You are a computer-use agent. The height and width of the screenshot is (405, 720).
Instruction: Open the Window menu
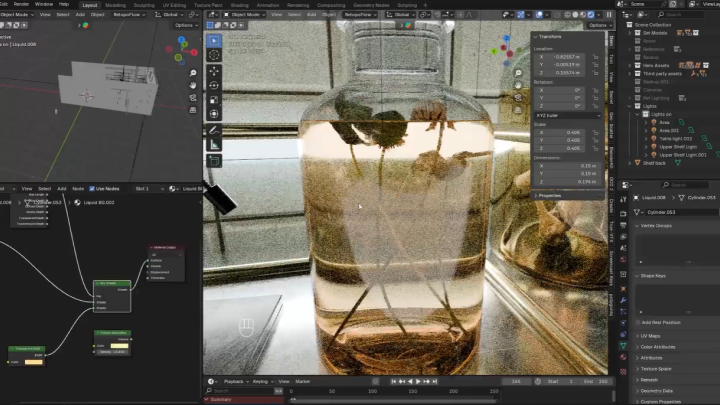[x=44, y=4]
